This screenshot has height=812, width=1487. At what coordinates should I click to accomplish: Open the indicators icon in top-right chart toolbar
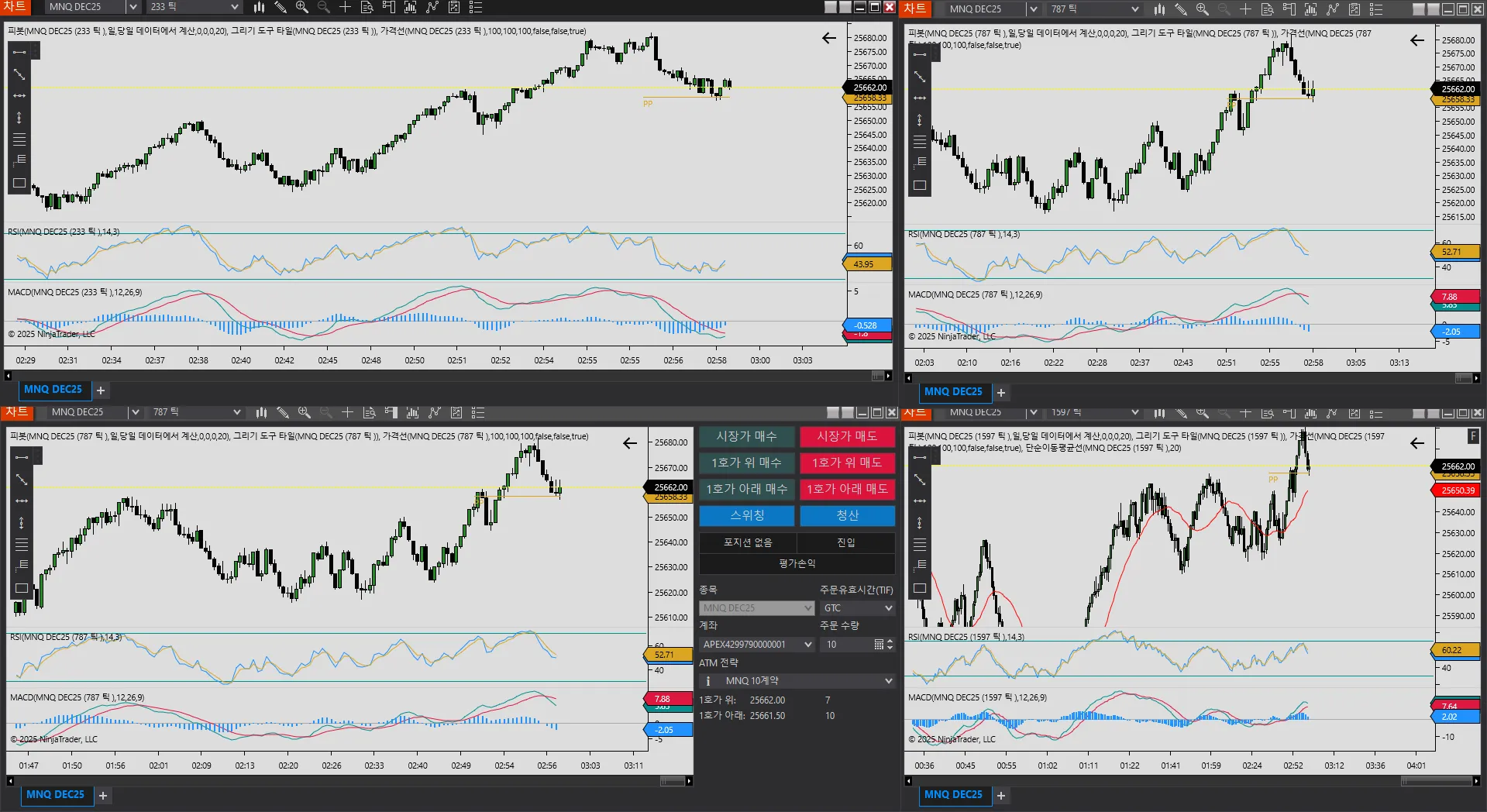pos(1310,9)
